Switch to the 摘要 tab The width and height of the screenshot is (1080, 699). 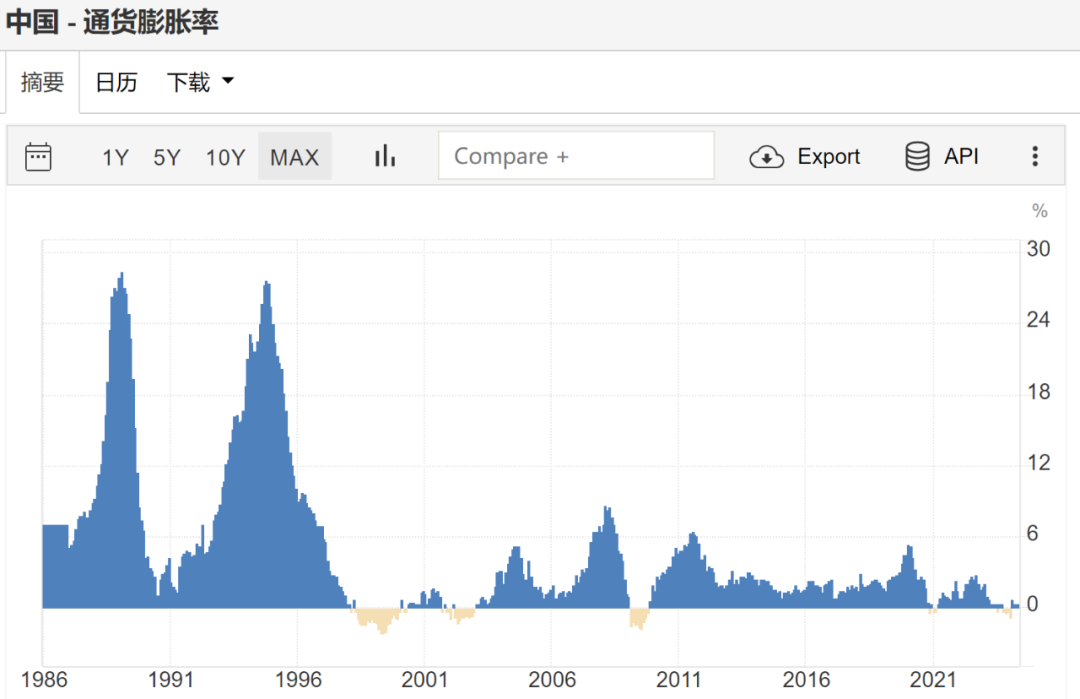pos(43,83)
